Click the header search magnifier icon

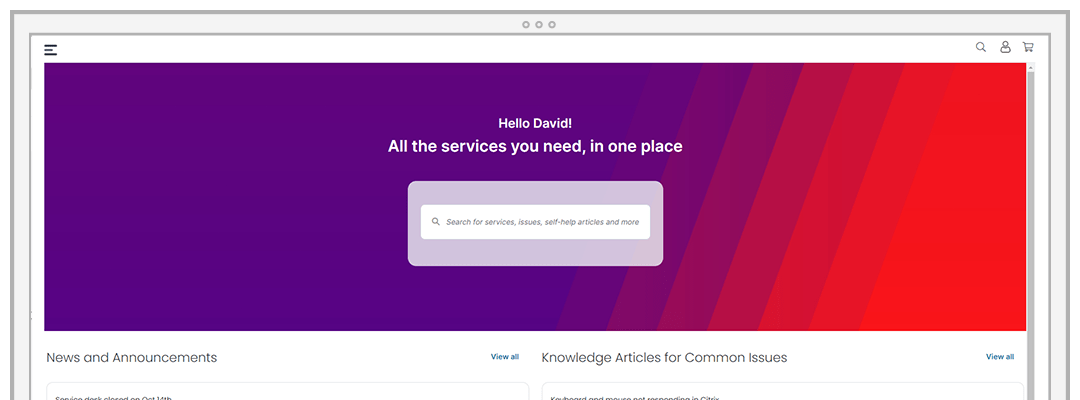coord(981,47)
